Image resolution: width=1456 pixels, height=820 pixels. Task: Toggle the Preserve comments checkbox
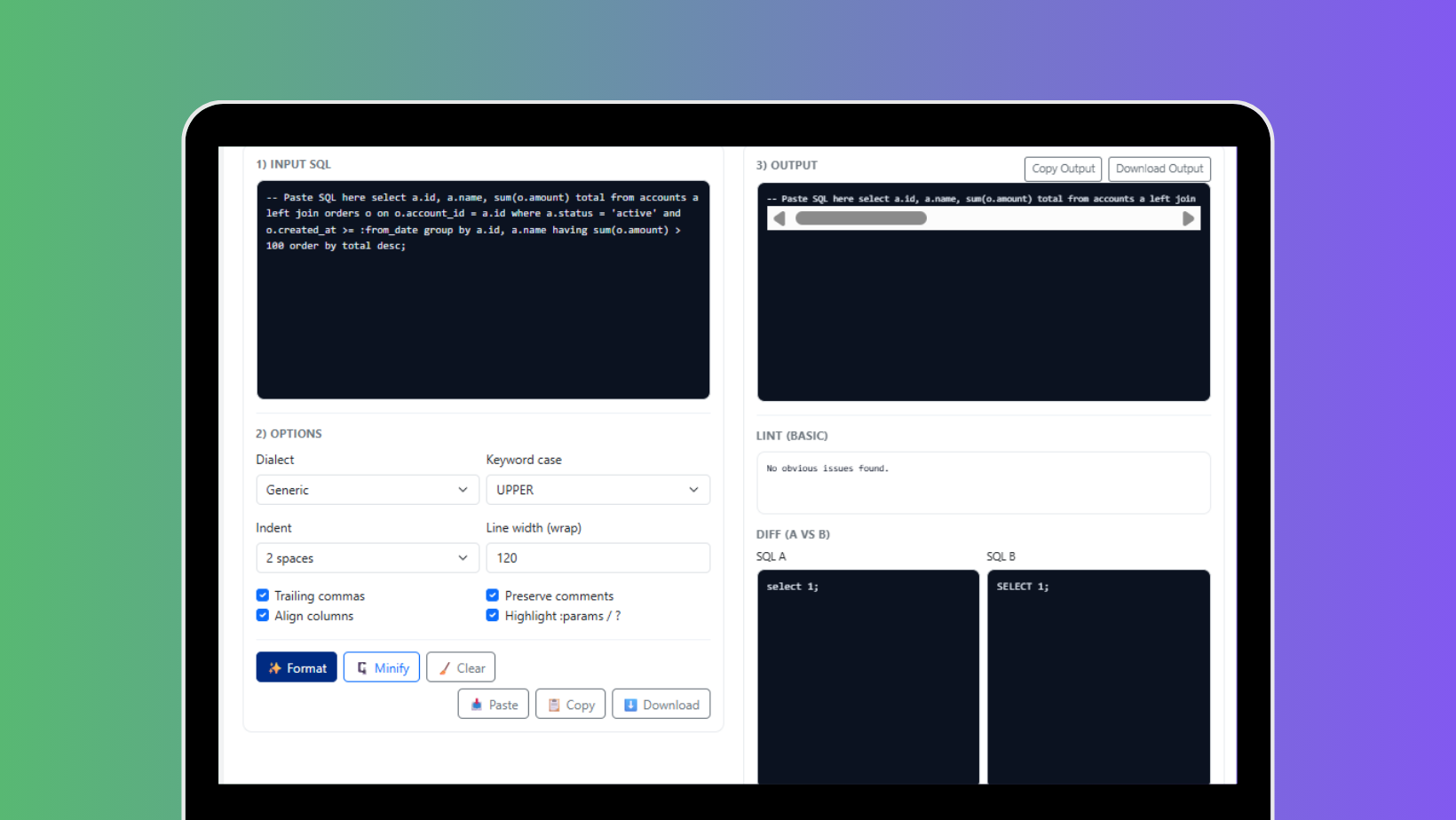pyautogui.click(x=493, y=595)
